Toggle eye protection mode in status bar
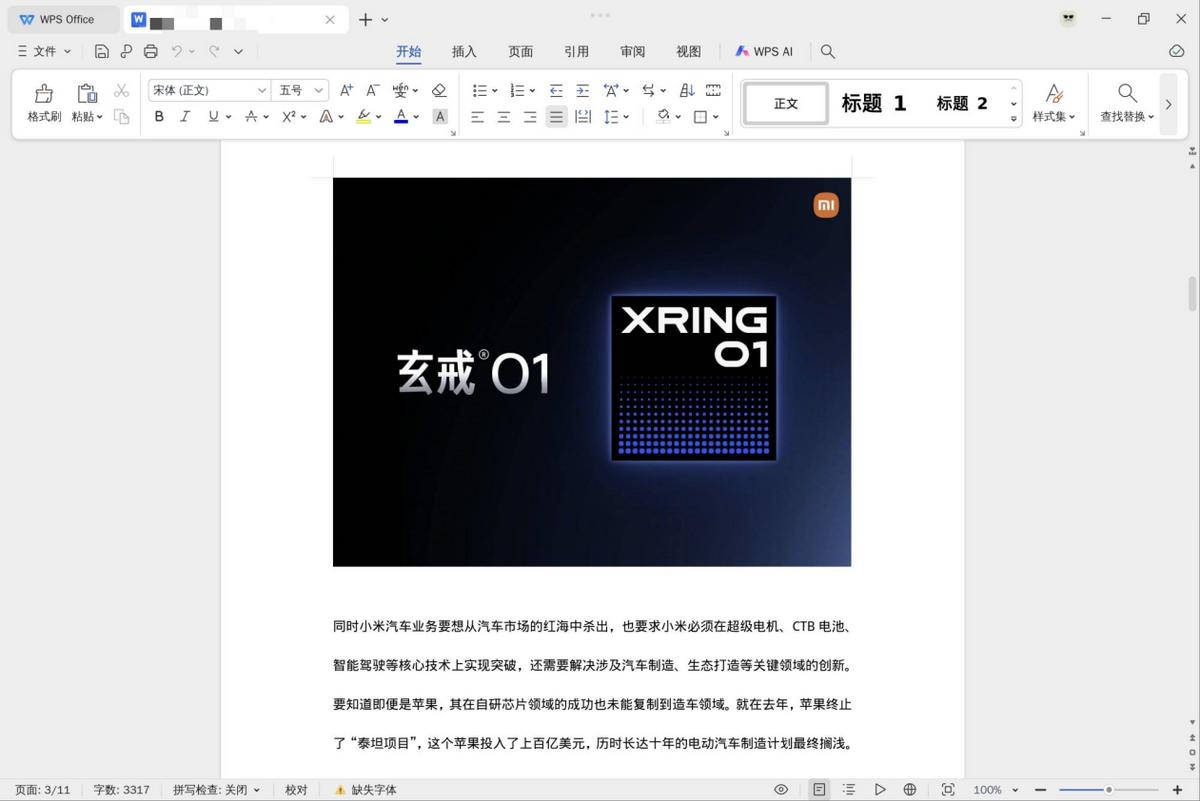The width and height of the screenshot is (1200, 801). point(781,789)
